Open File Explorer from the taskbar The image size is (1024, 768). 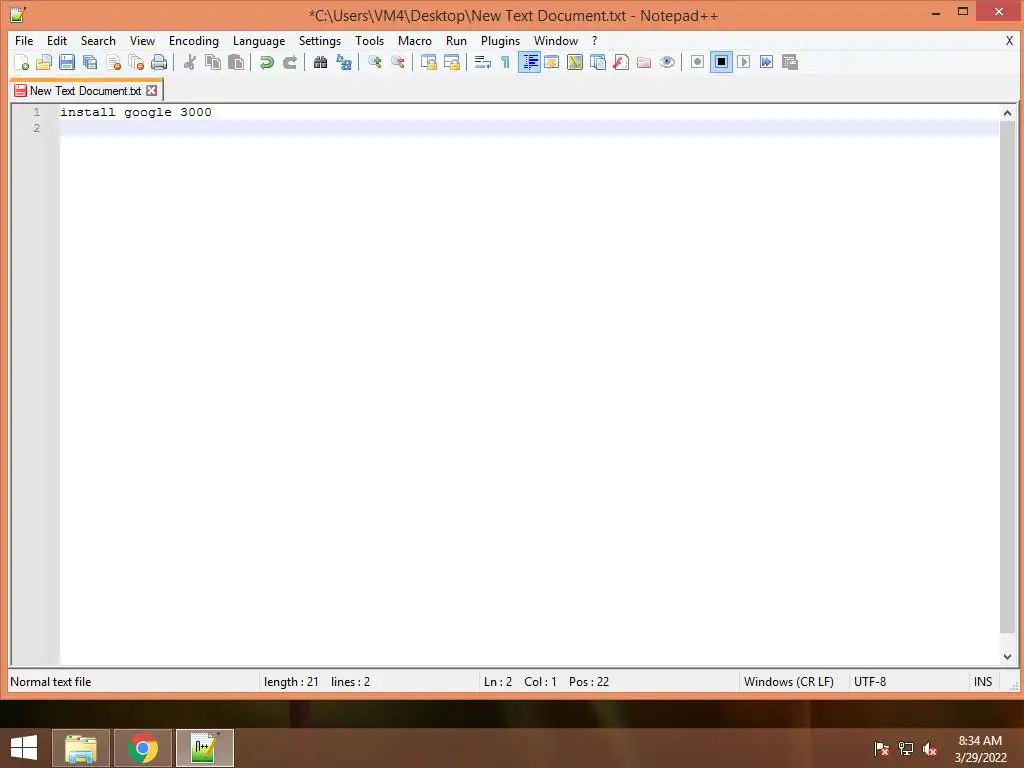coord(80,748)
